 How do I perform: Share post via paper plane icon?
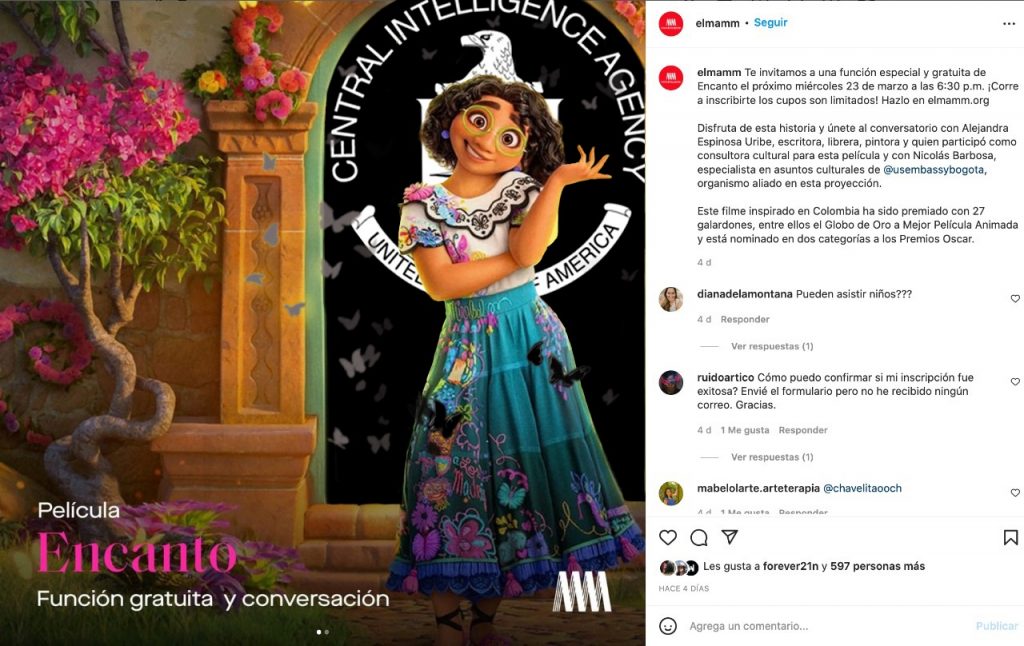coord(729,537)
